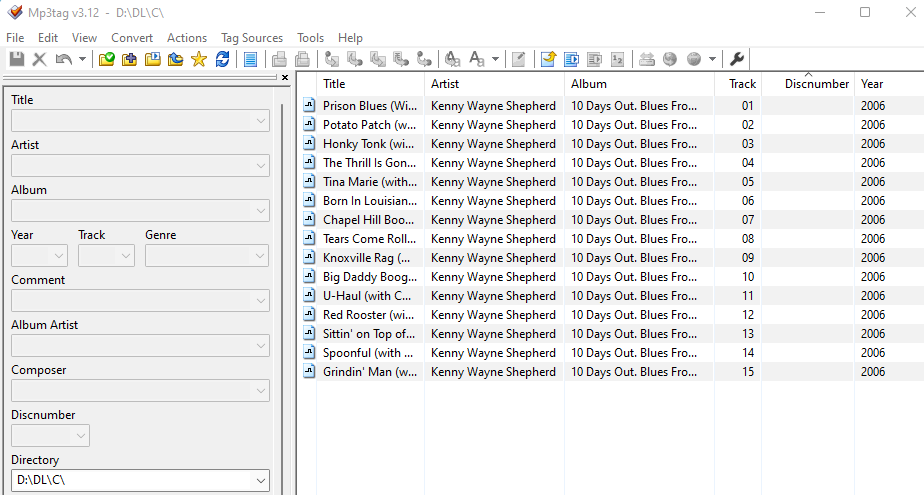Sort by the Title column header

371,84
